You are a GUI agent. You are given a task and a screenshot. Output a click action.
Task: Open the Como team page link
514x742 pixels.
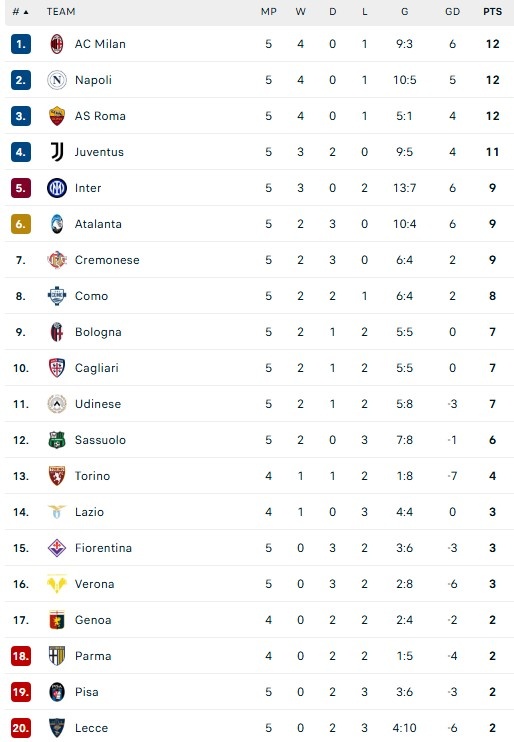[91, 296]
